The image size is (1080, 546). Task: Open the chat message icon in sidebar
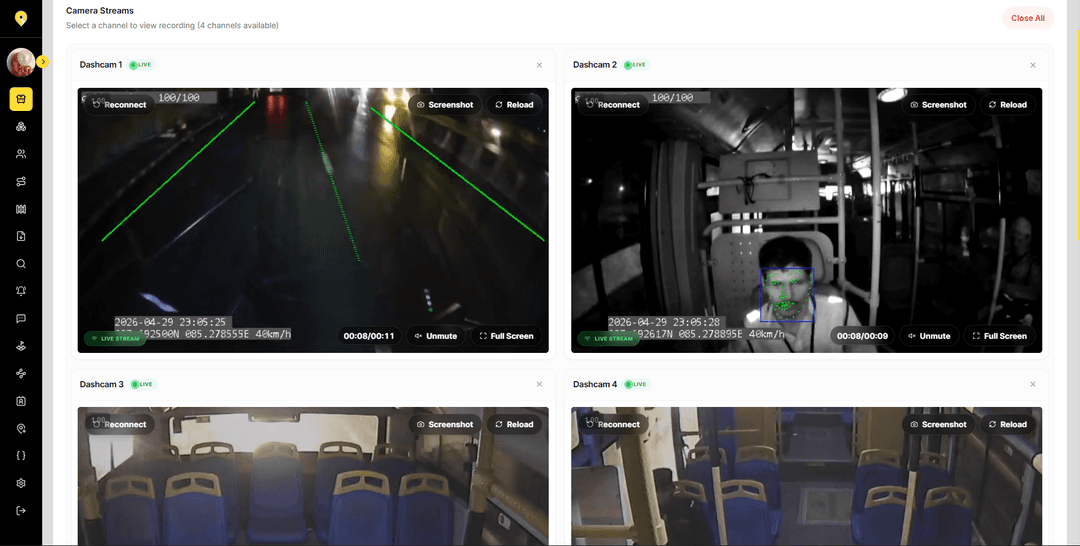pyautogui.click(x=21, y=319)
